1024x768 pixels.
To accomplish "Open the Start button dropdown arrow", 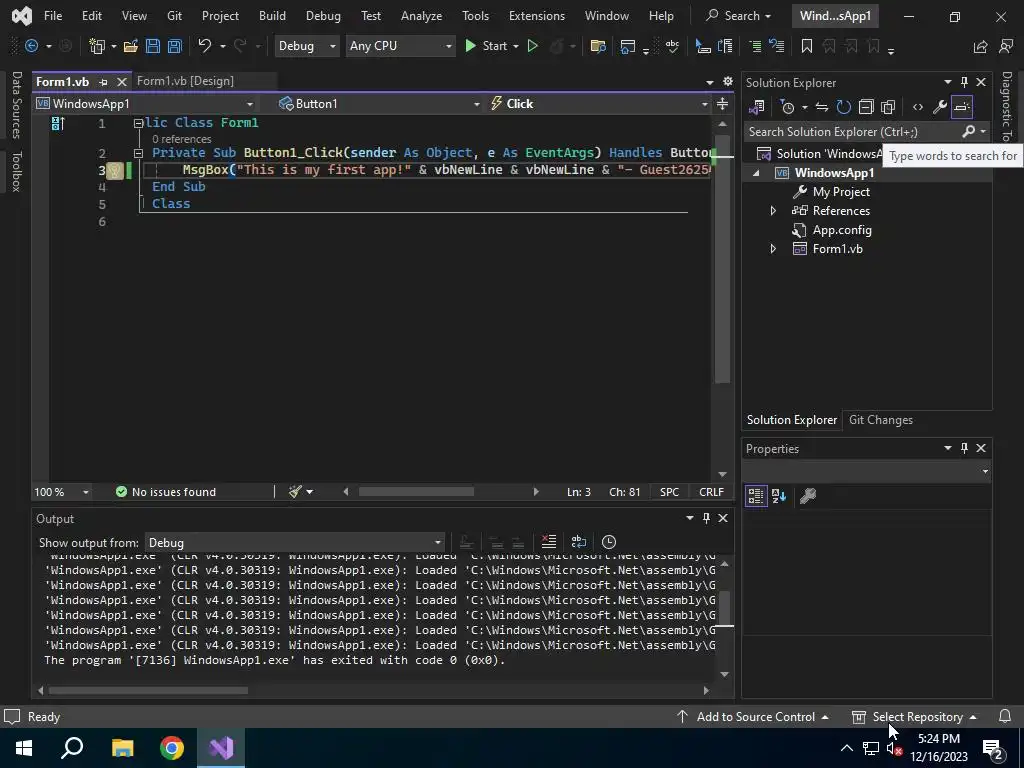I will coord(516,46).
